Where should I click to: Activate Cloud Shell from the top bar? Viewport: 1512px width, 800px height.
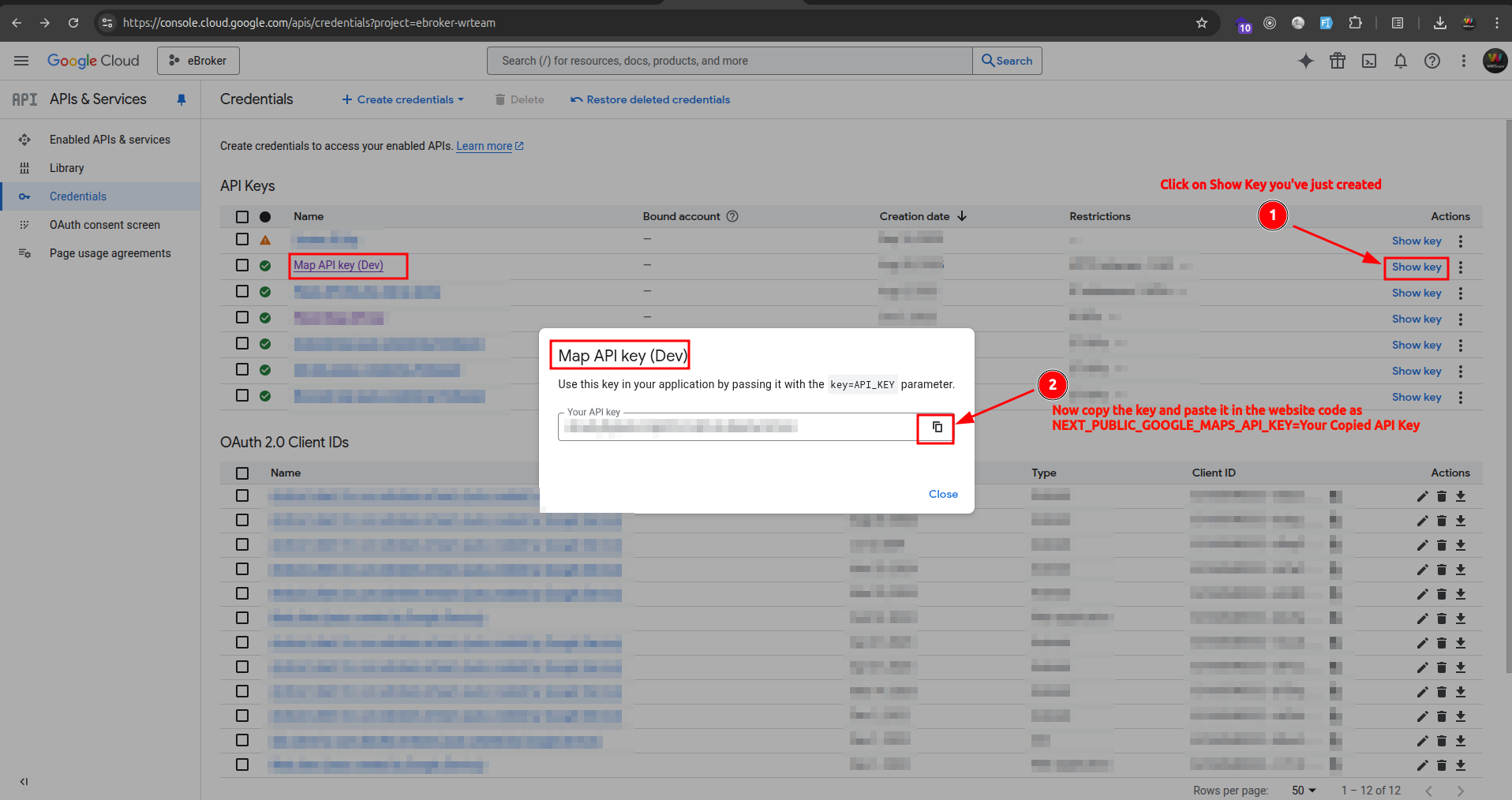pyautogui.click(x=1369, y=61)
